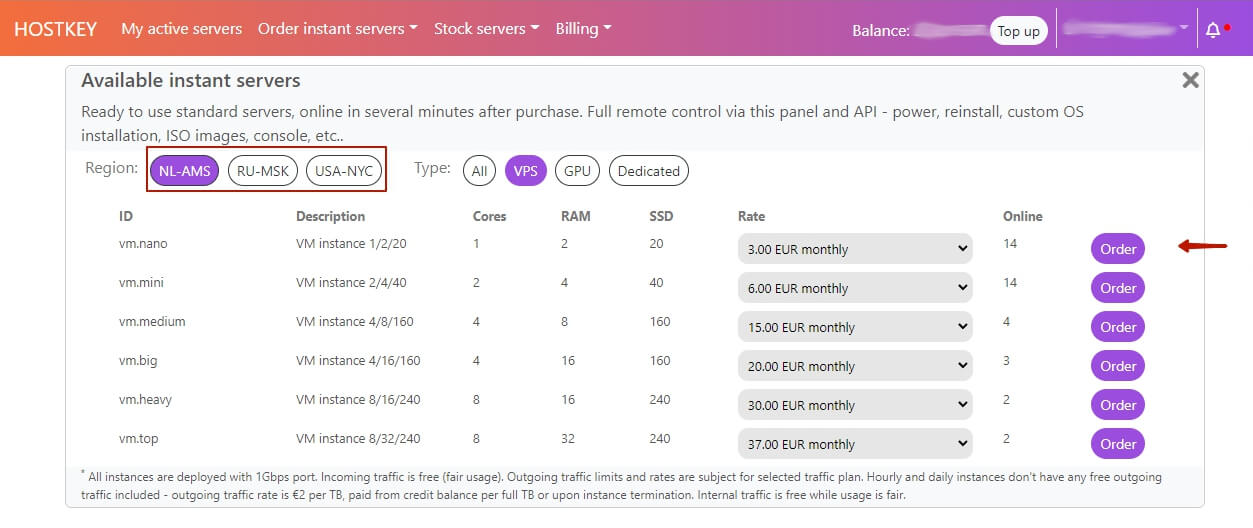Open vm.nano rate dropdown
The width and height of the screenshot is (1253, 528).
point(855,249)
